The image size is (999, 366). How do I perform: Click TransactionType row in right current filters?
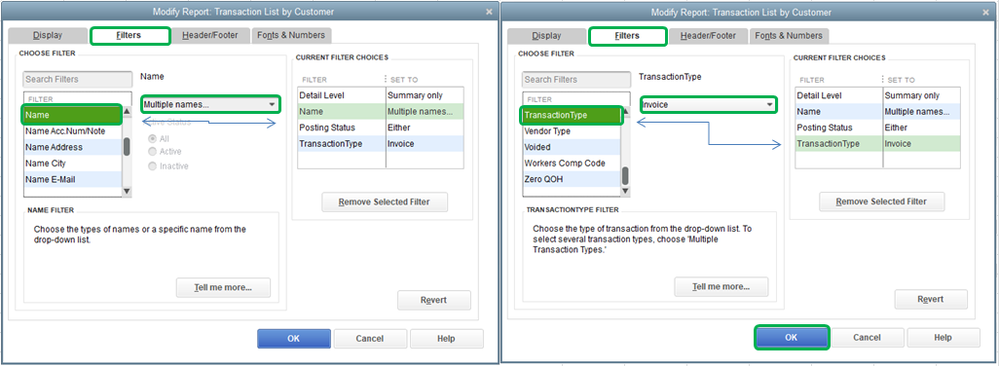tap(878, 143)
